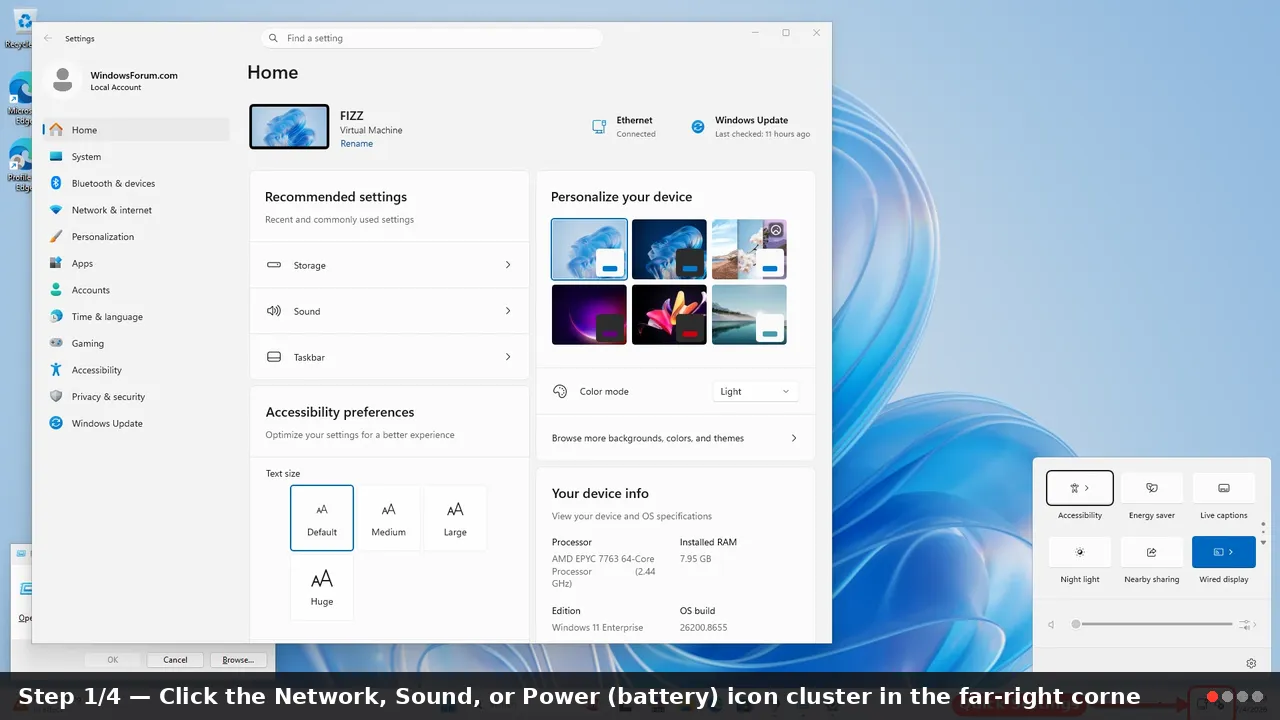
Task: Click Browse... in the Run dialog
Action: point(238,660)
